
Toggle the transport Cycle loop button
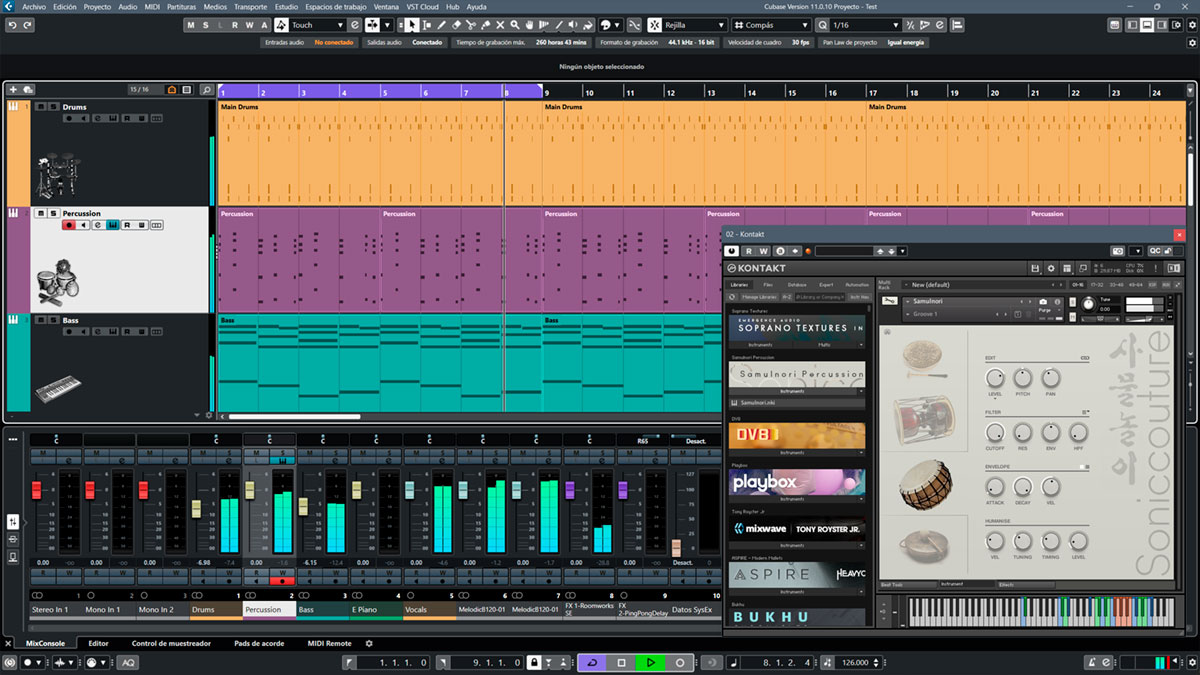point(592,662)
